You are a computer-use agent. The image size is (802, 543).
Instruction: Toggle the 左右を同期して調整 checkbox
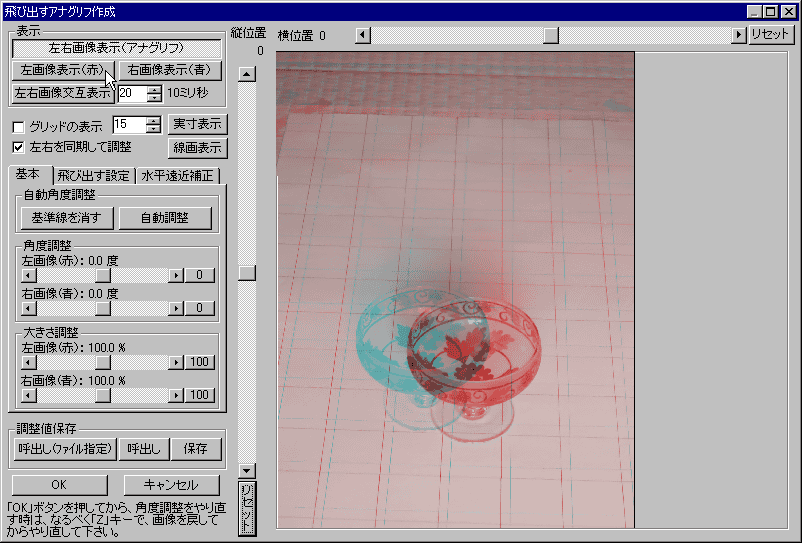tap(18, 146)
